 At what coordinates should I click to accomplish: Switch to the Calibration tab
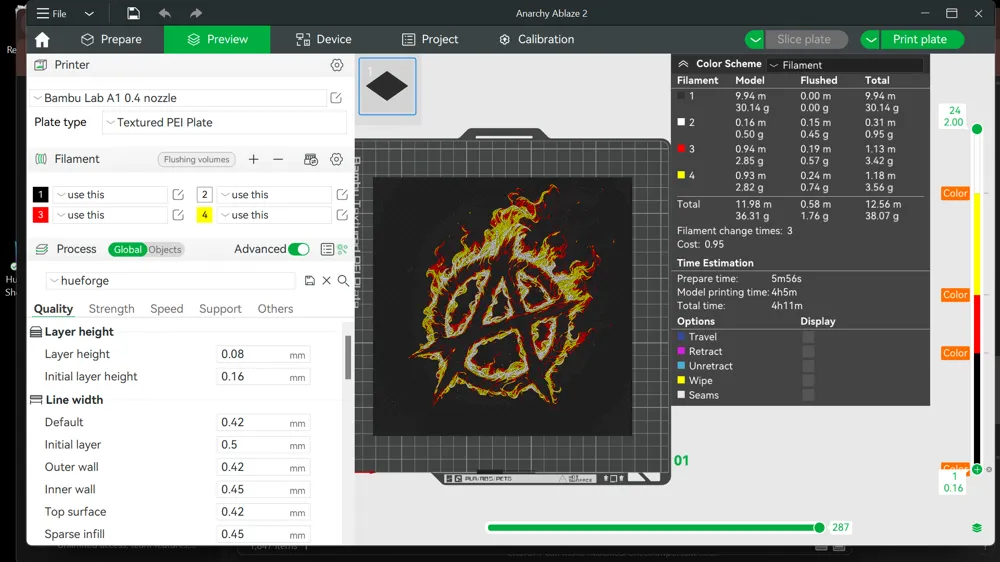[x=536, y=40]
